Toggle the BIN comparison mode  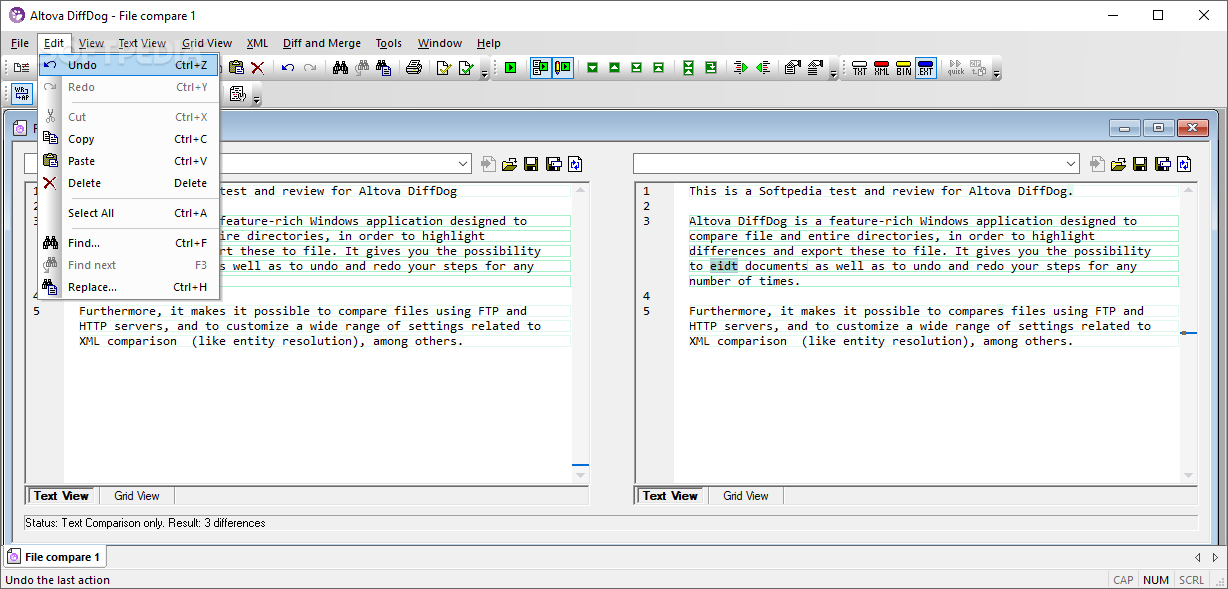pyautogui.click(x=904, y=67)
